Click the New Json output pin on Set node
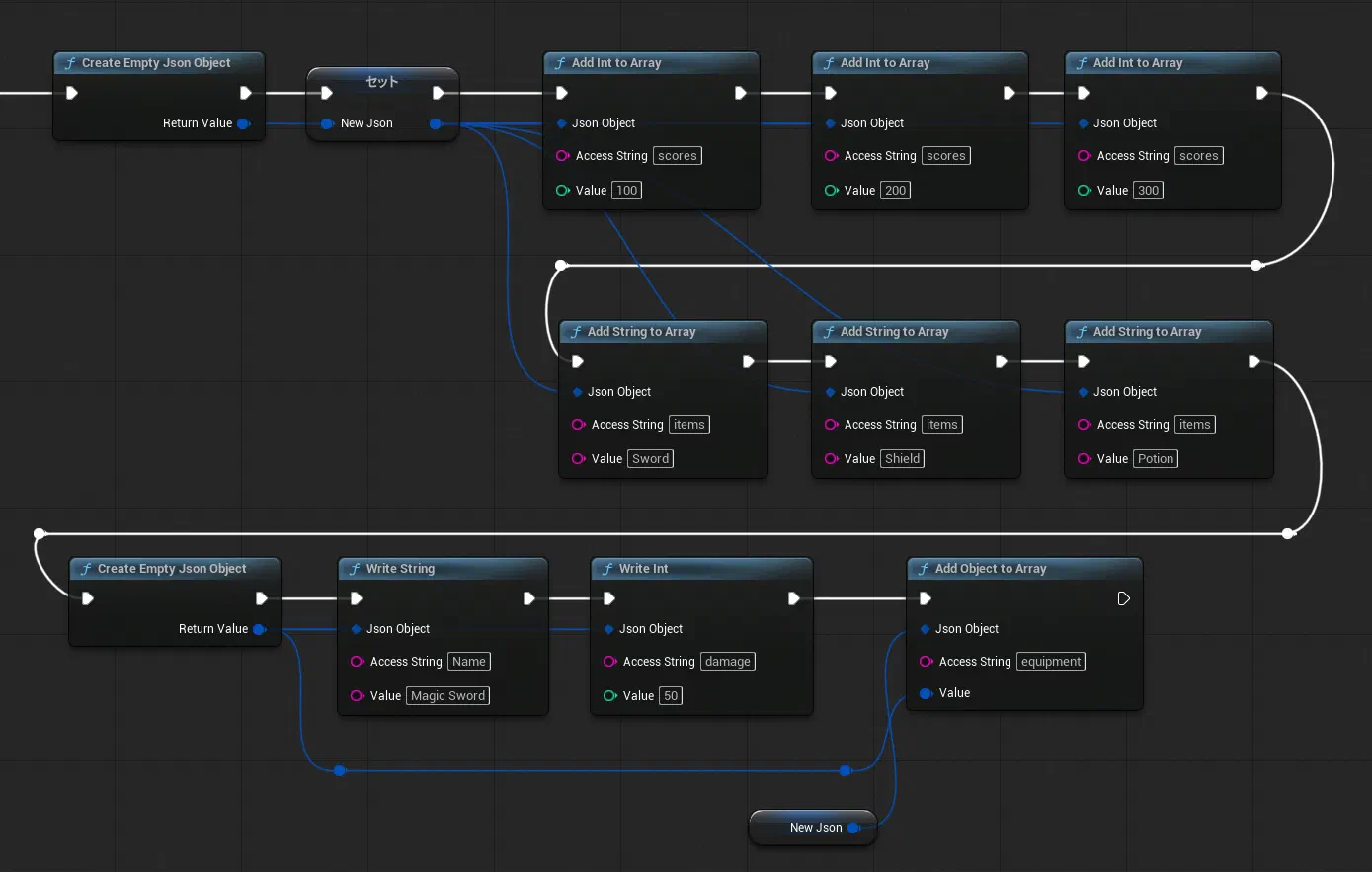The image size is (1372, 872). [436, 123]
